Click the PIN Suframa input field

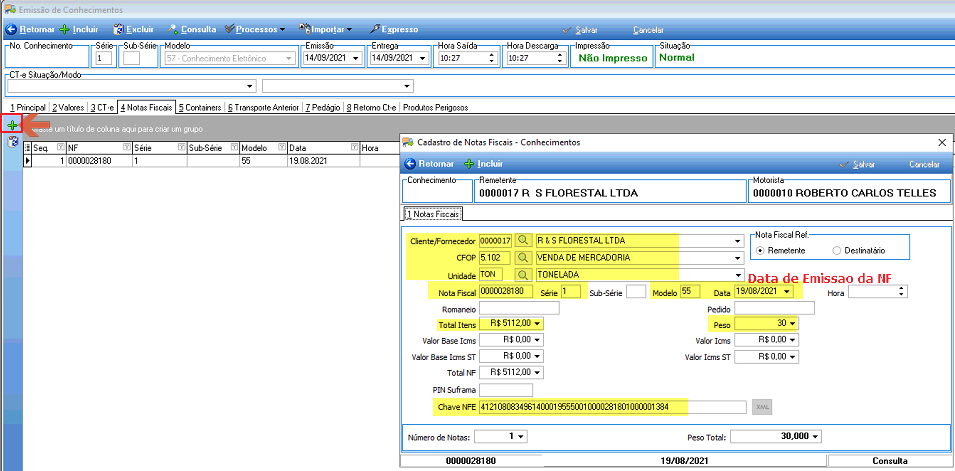[506, 389]
